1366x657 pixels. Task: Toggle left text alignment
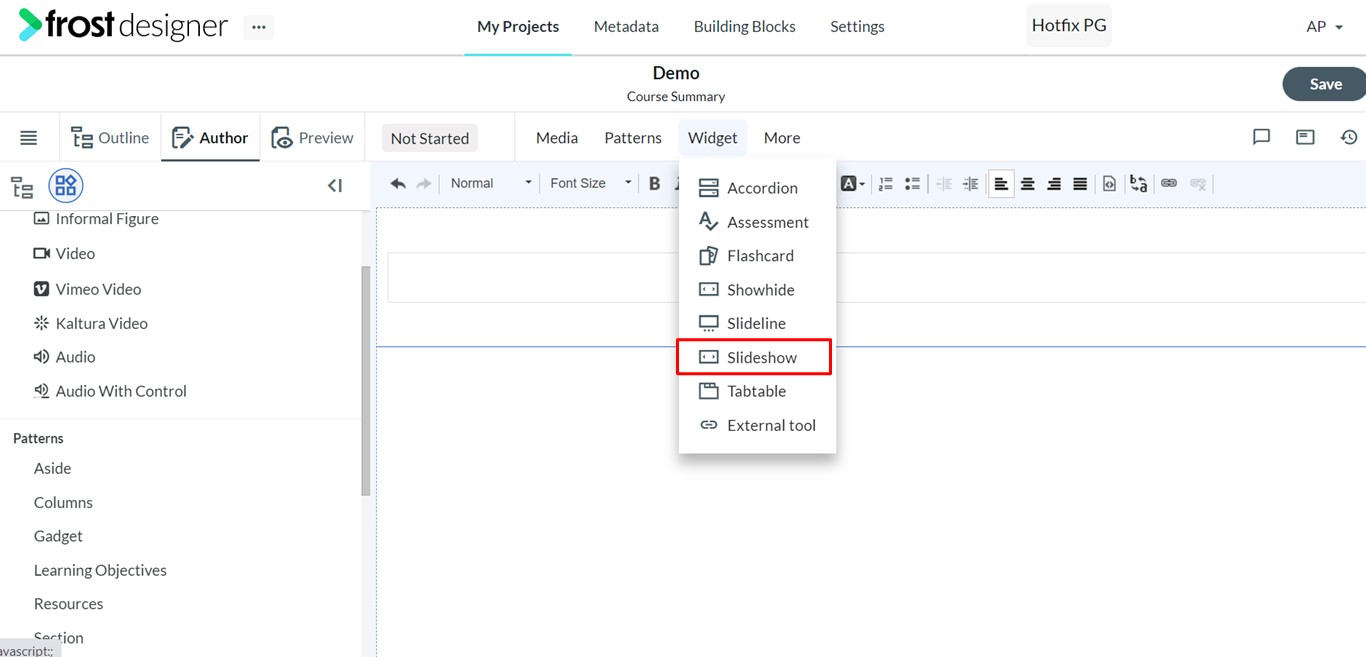click(x=1001, y=184)
